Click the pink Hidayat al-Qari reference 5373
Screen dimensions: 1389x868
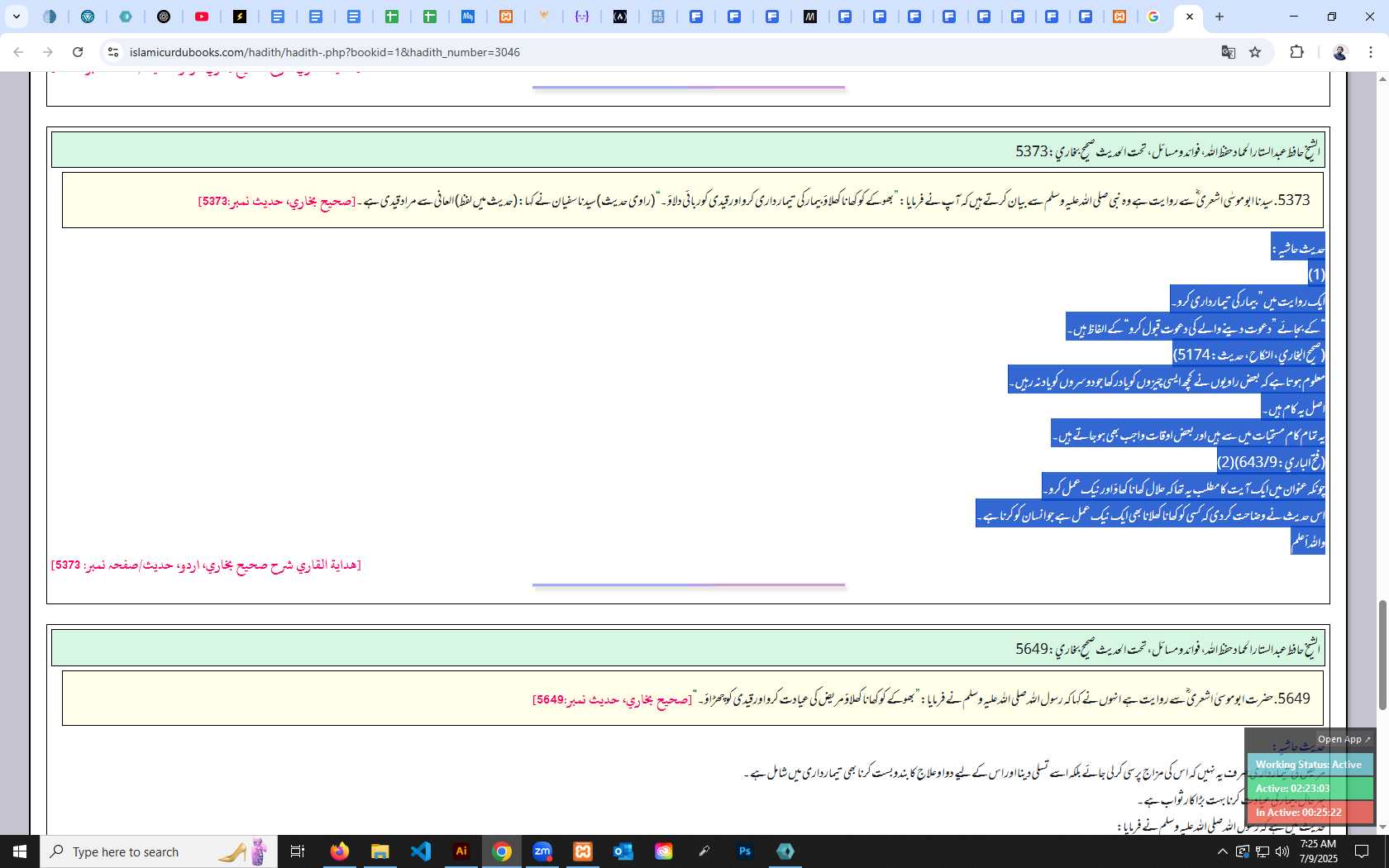(x=206, y=565)
